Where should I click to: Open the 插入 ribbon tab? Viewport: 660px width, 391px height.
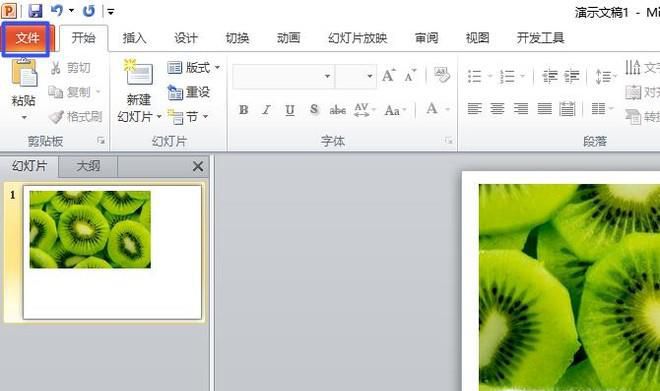(x=134, y=38)
